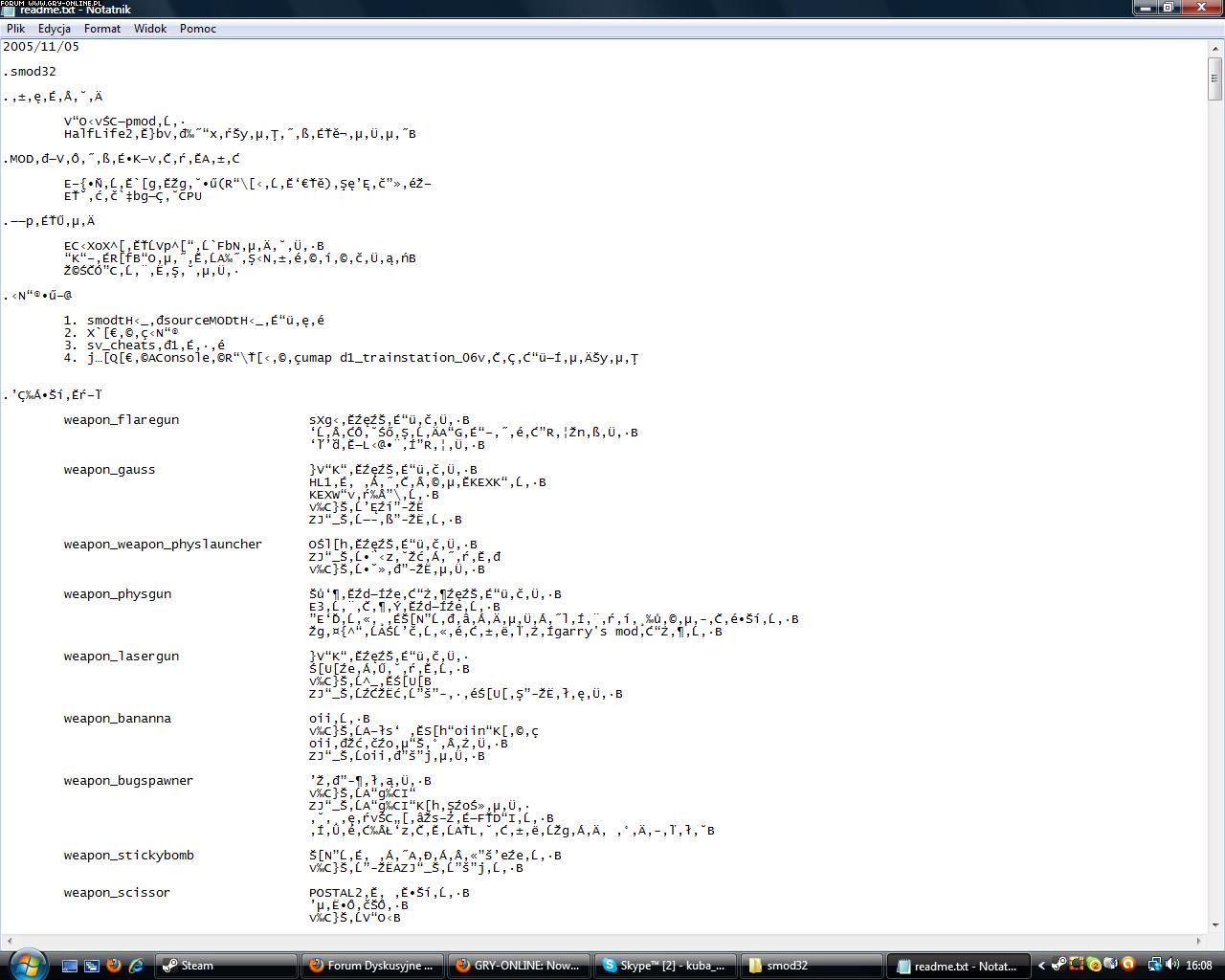Click the text weapon_bananna

(x=118, y=719)
